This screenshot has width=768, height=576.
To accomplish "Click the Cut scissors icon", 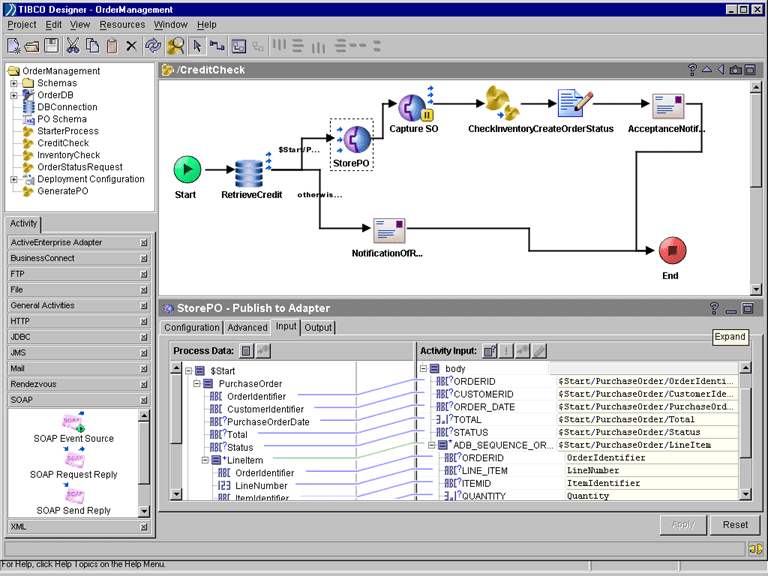I will point(73,46).
